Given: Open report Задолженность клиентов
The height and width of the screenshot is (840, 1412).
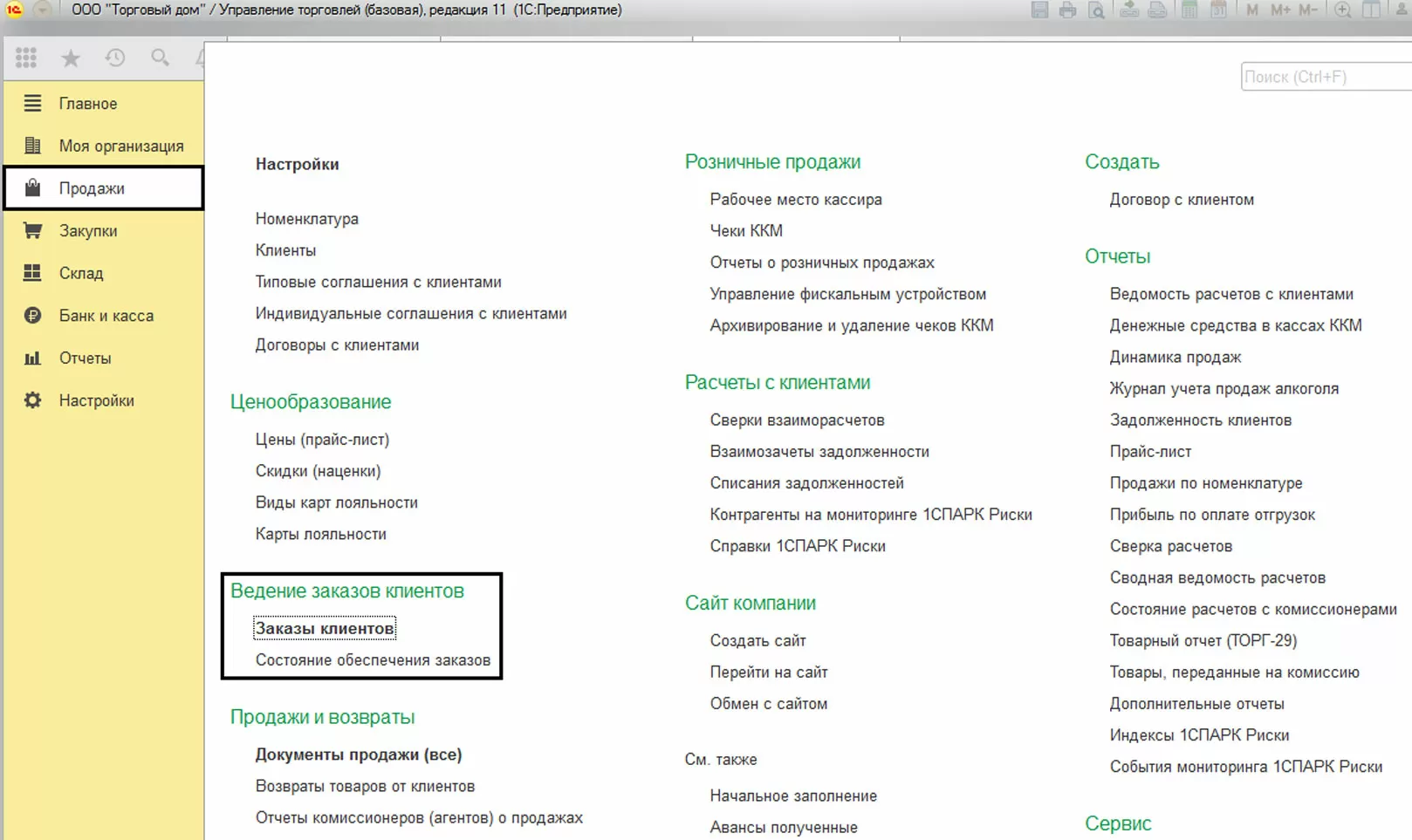Looking at the screenshot, I should (x=1200, y=420).
